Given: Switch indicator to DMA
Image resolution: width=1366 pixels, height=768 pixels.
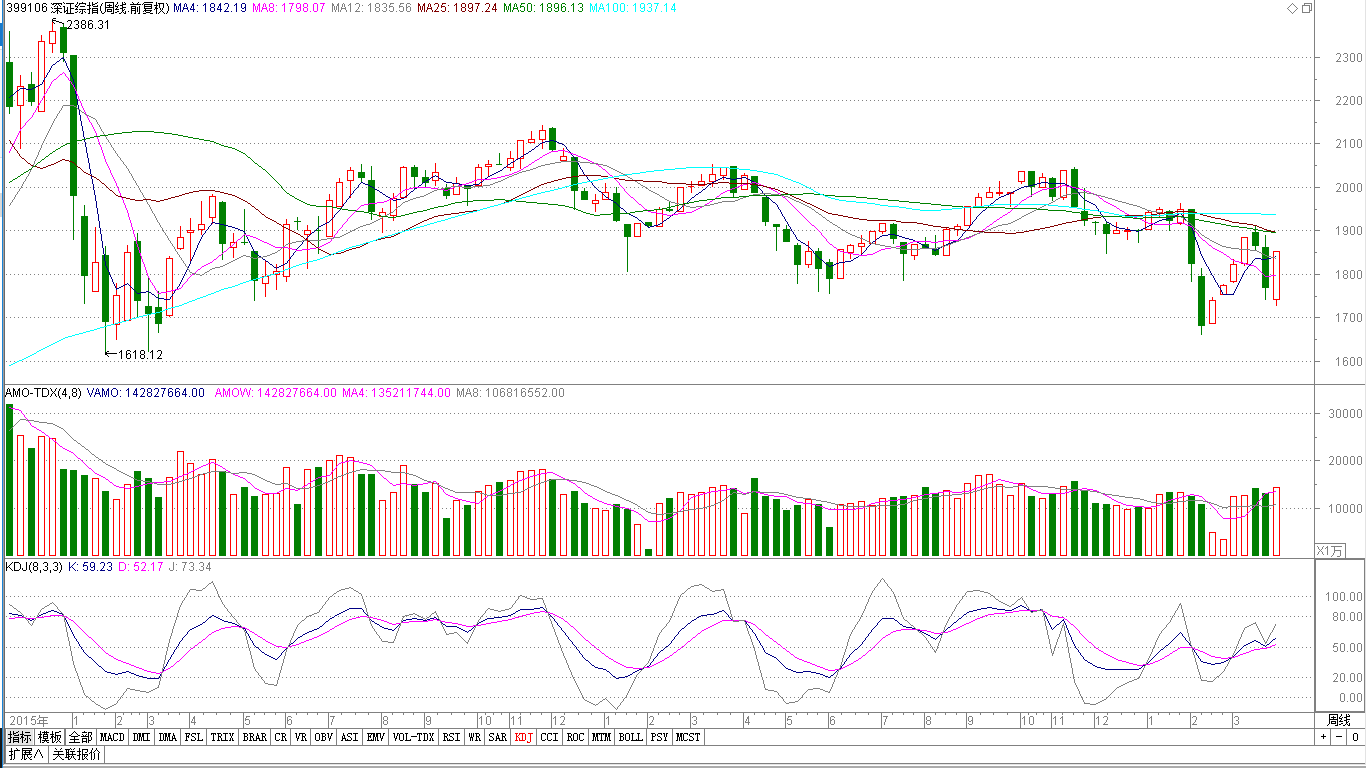Looking at the screenshot, I should point(167,737).
